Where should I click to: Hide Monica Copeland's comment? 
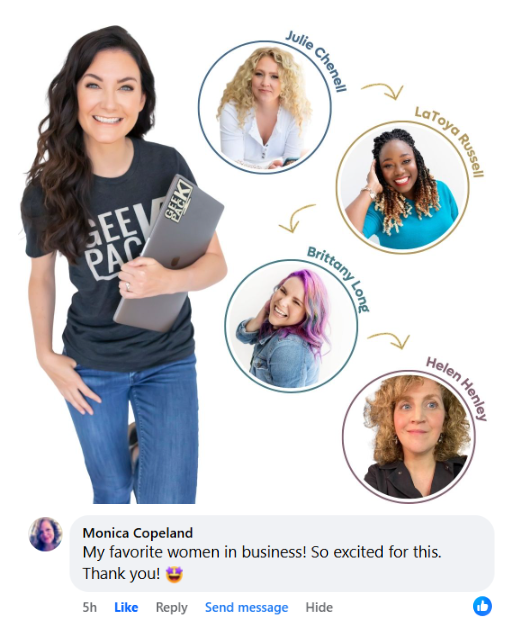pyautogui.click(x=319, y=607)
